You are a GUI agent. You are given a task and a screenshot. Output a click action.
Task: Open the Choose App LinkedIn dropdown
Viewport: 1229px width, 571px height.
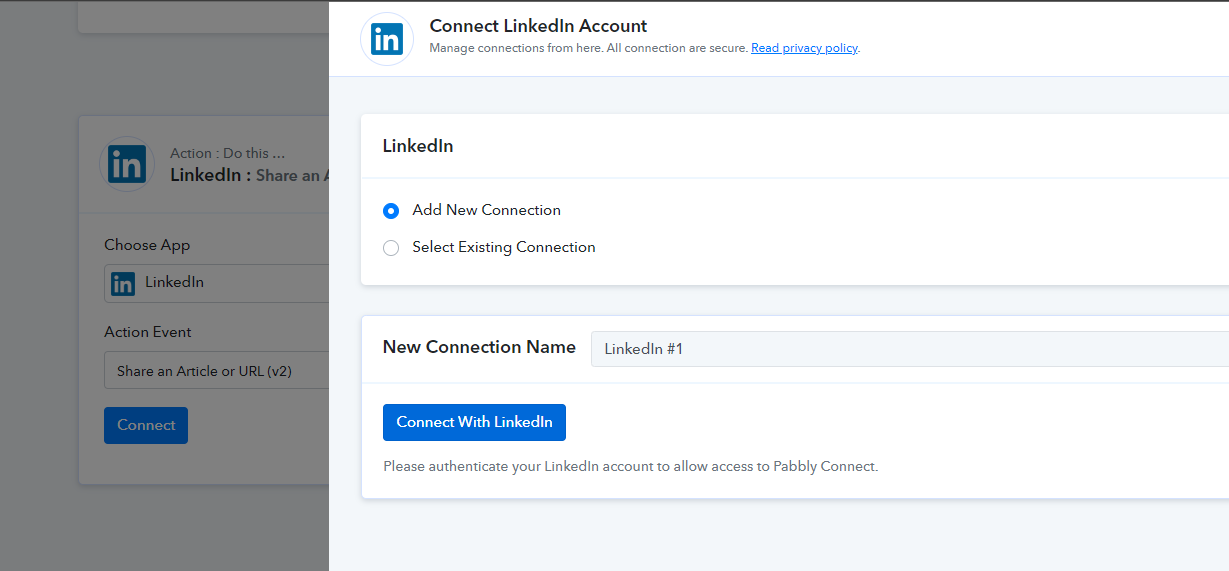pyautogui.click(x=216, y=283)
